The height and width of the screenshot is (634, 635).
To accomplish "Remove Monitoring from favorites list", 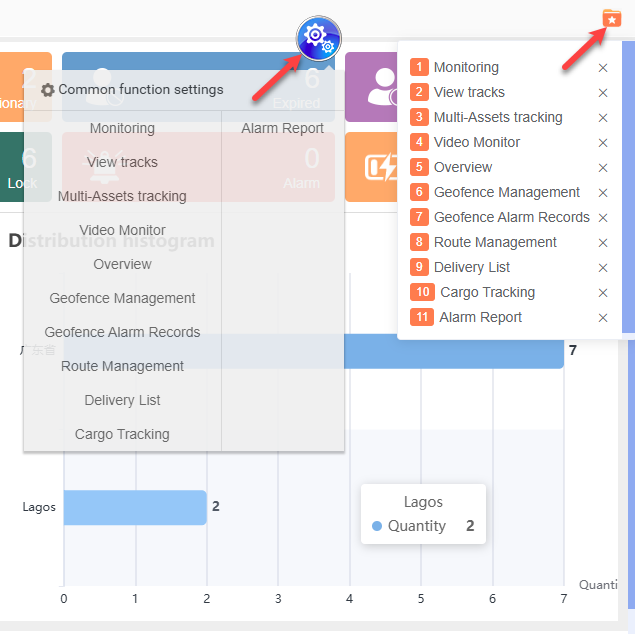I will click(x=602, y=68).
